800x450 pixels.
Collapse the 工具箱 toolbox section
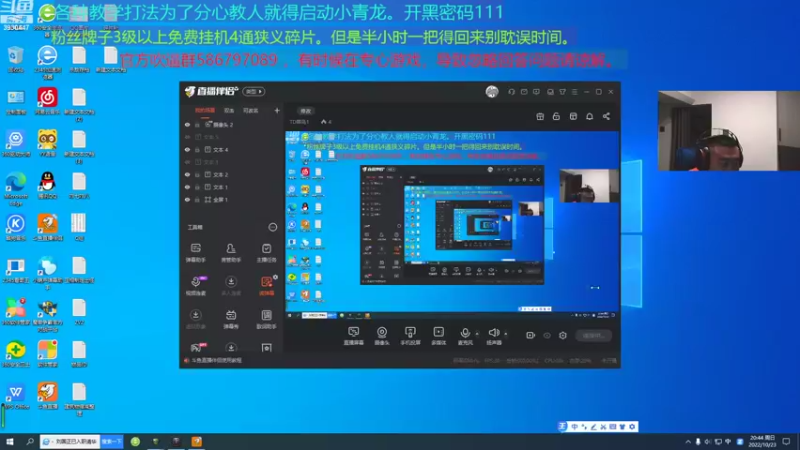tap(272, 227)
